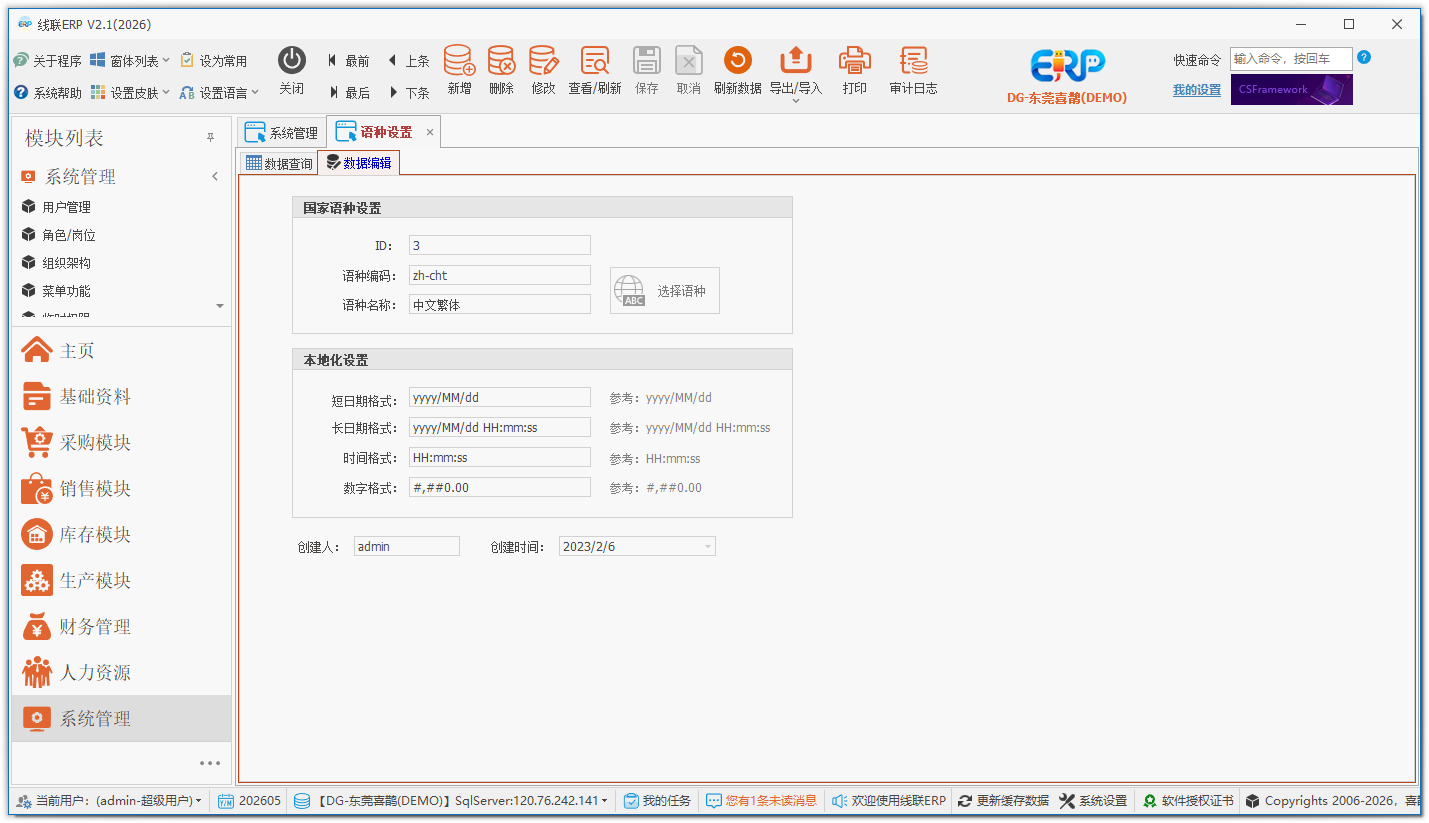Click the 查看/刷新 icon
Screen dimensions: 1429x823
click(595, 61)
